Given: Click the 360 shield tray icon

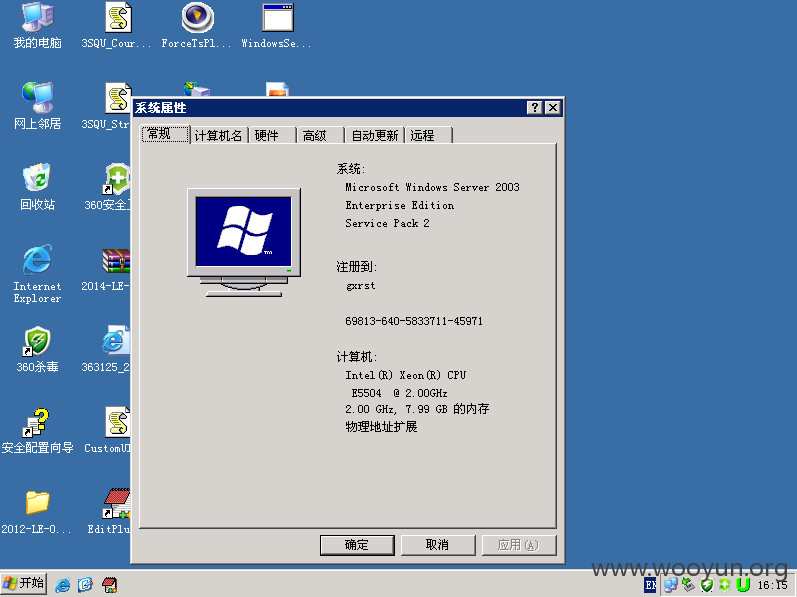Looking at the screenshot, I should tap(707, 585).
